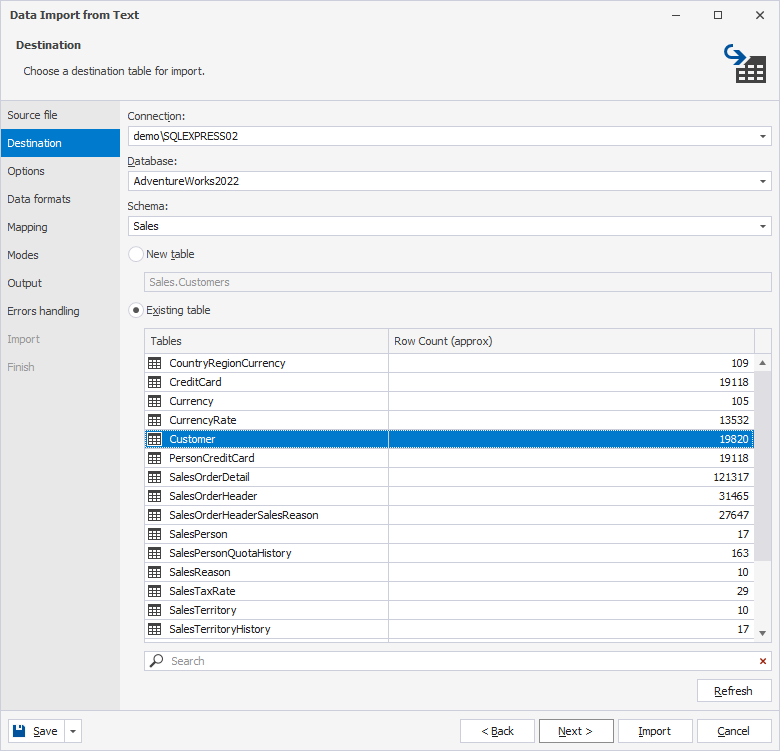Select the SalesTerritory table name
The height and width of the screenshot is (751, 780).
[202, 610]
